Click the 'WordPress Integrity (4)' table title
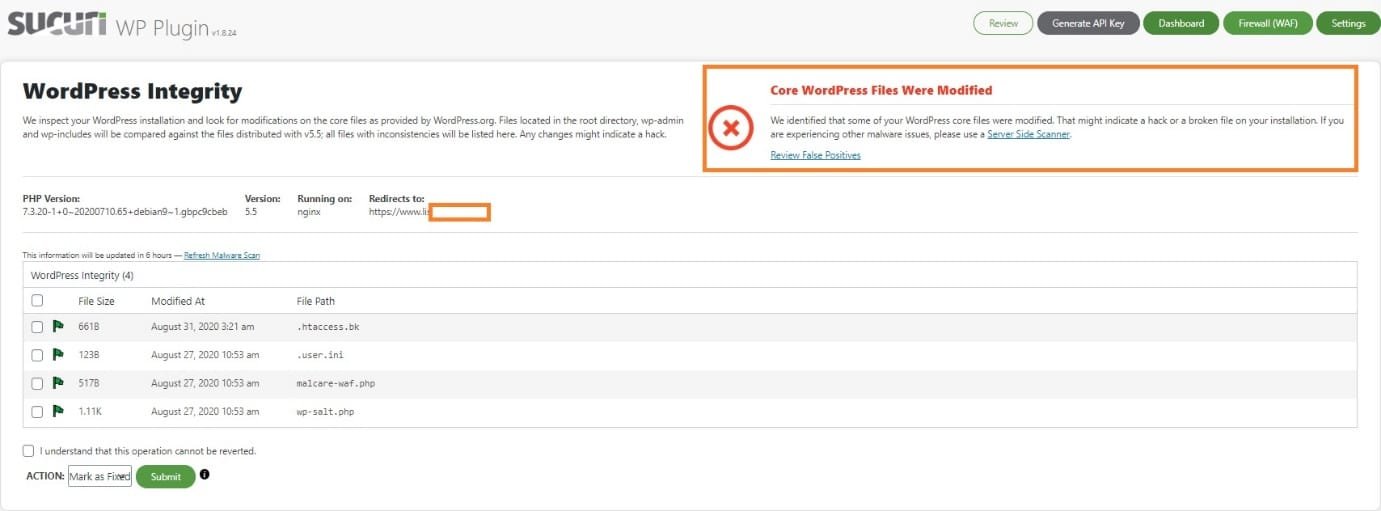The height and width of the screenshot is (511, 1381). click(82, 275)
